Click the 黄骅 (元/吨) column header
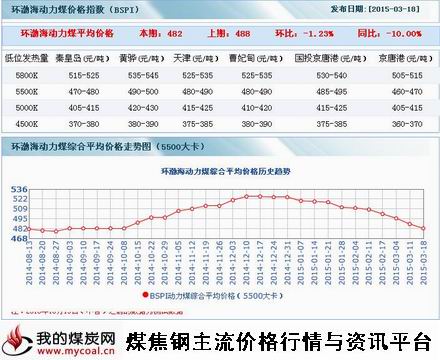 click(x=142, y=59)
